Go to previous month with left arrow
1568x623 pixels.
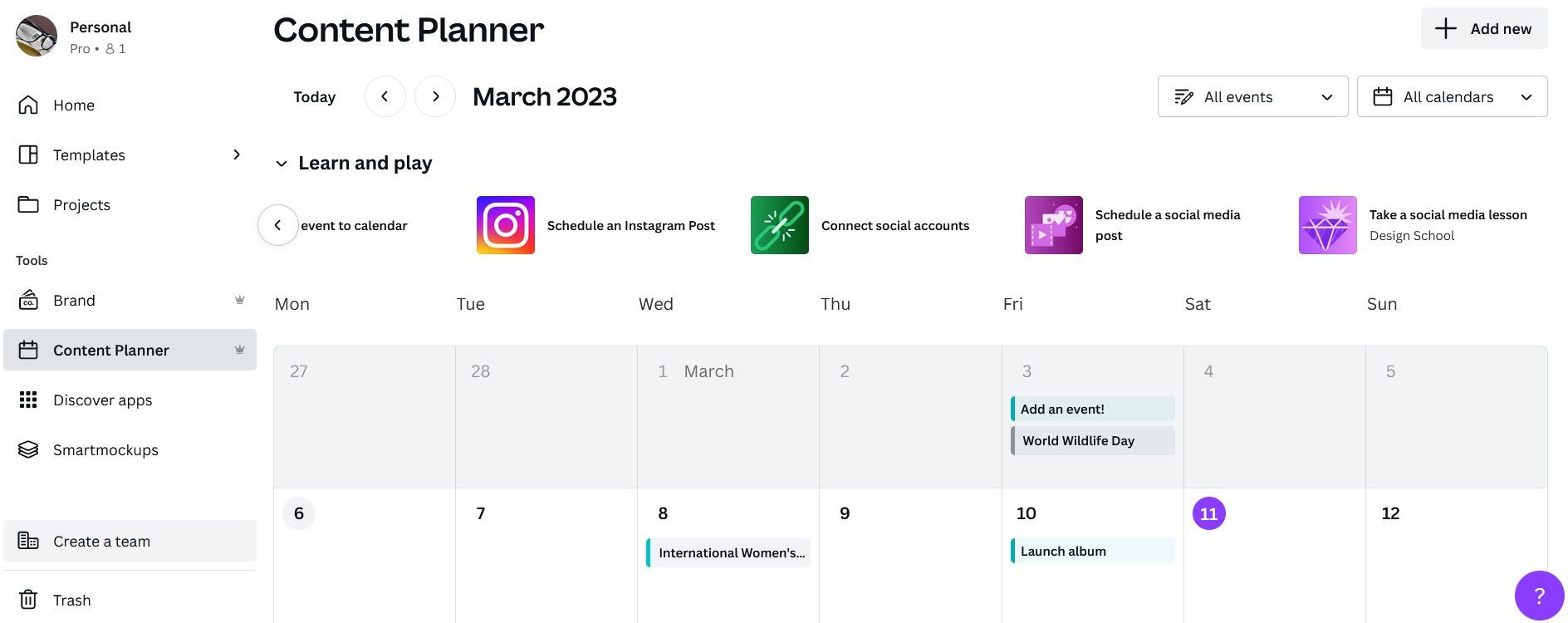385,96
